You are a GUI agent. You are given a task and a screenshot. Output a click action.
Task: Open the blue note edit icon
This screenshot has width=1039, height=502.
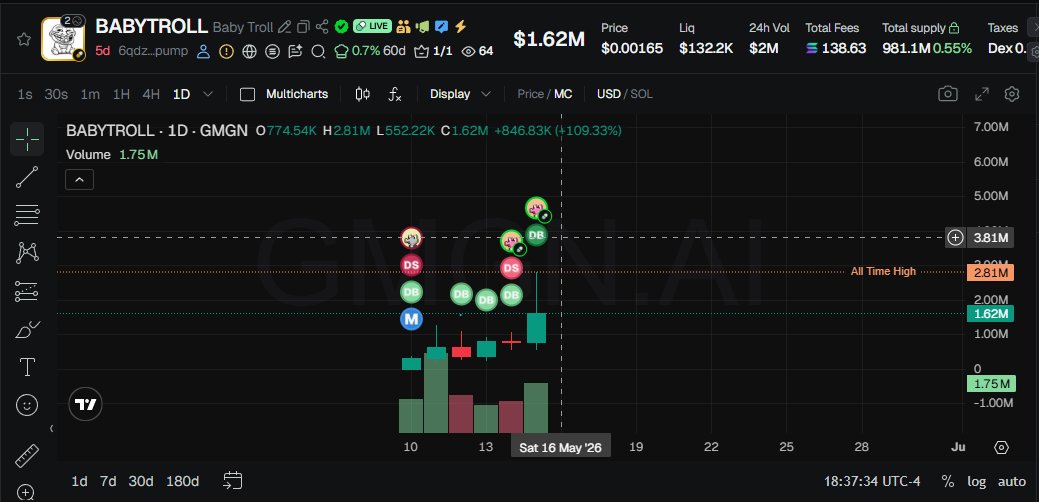pos(441,27)
